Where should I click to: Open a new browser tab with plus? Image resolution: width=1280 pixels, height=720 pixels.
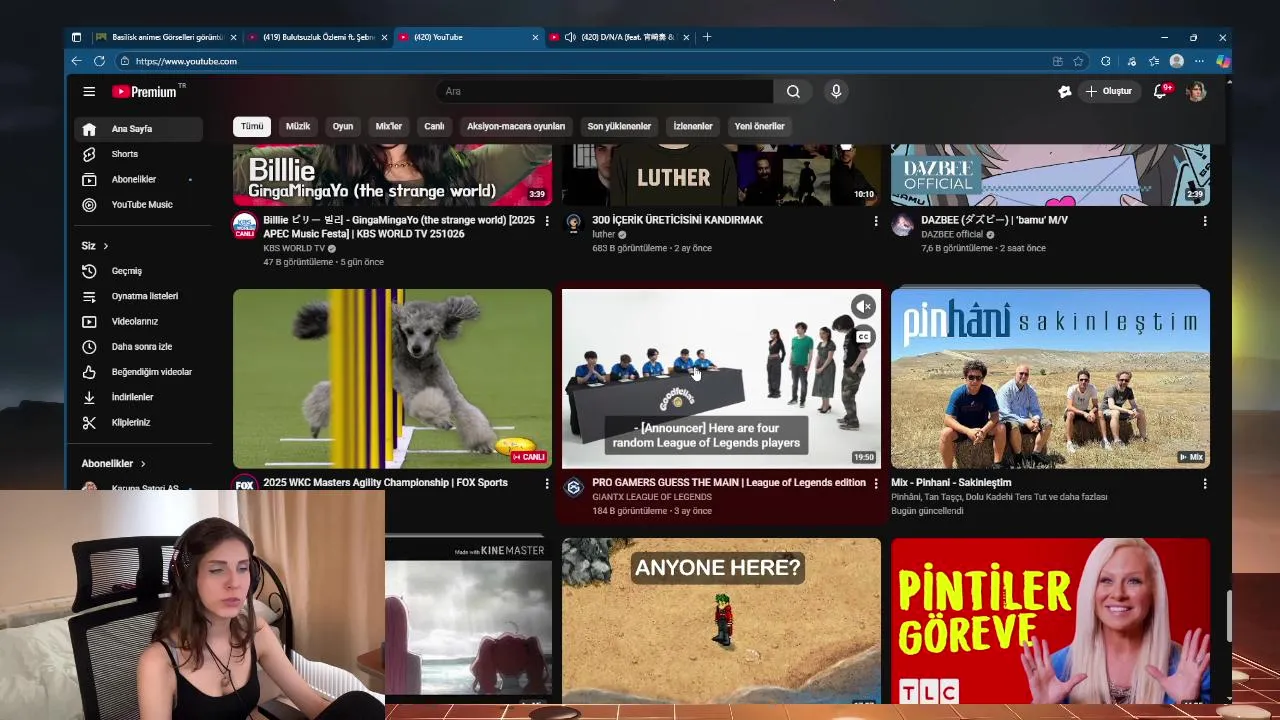click(707, 37)
